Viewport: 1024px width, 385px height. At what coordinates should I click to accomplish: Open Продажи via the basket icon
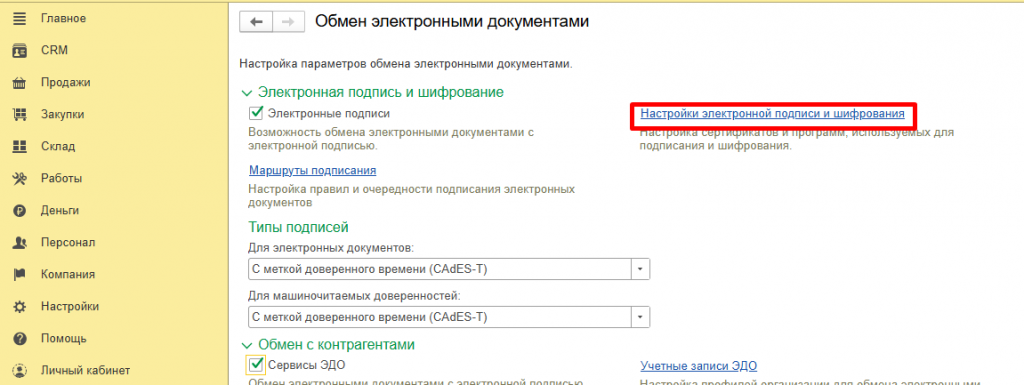coord(20,83)
